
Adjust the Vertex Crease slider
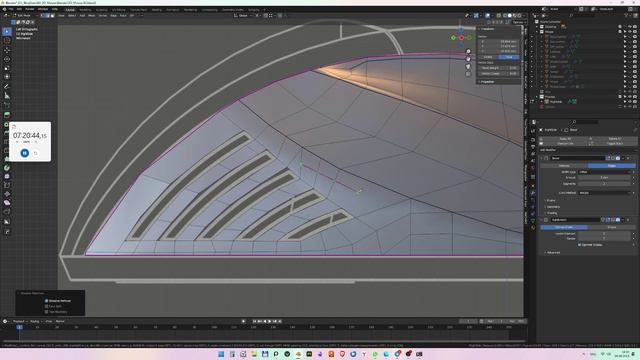tap(499, 73)
